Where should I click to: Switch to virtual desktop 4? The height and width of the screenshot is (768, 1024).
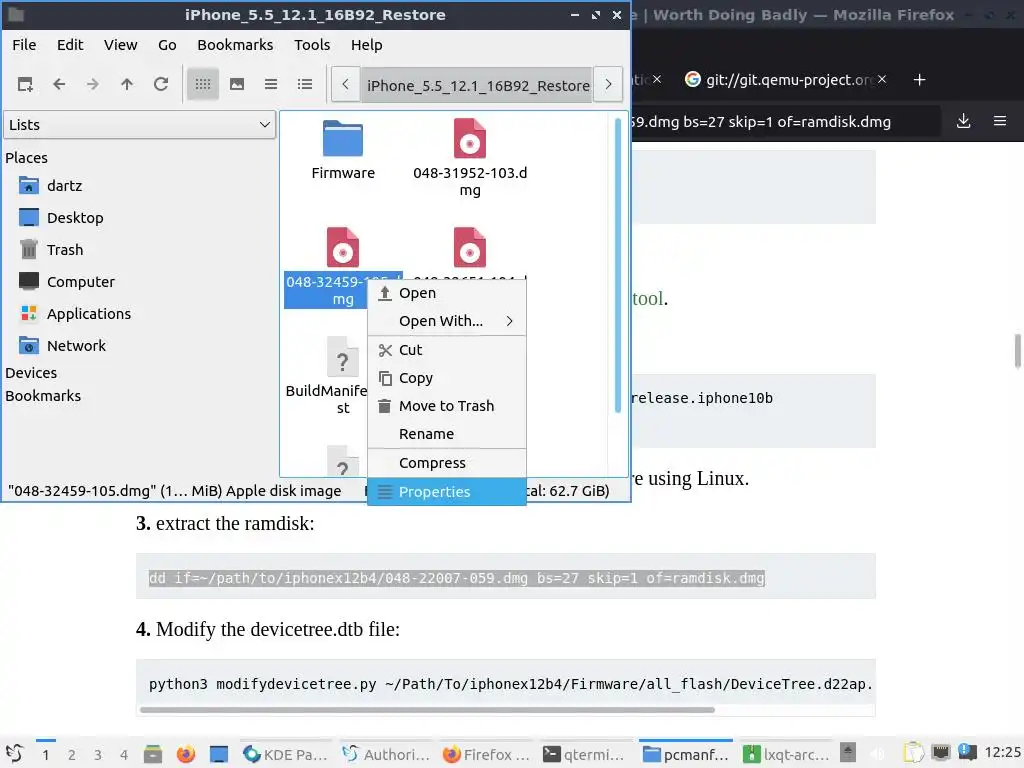(x=123, y=755)
